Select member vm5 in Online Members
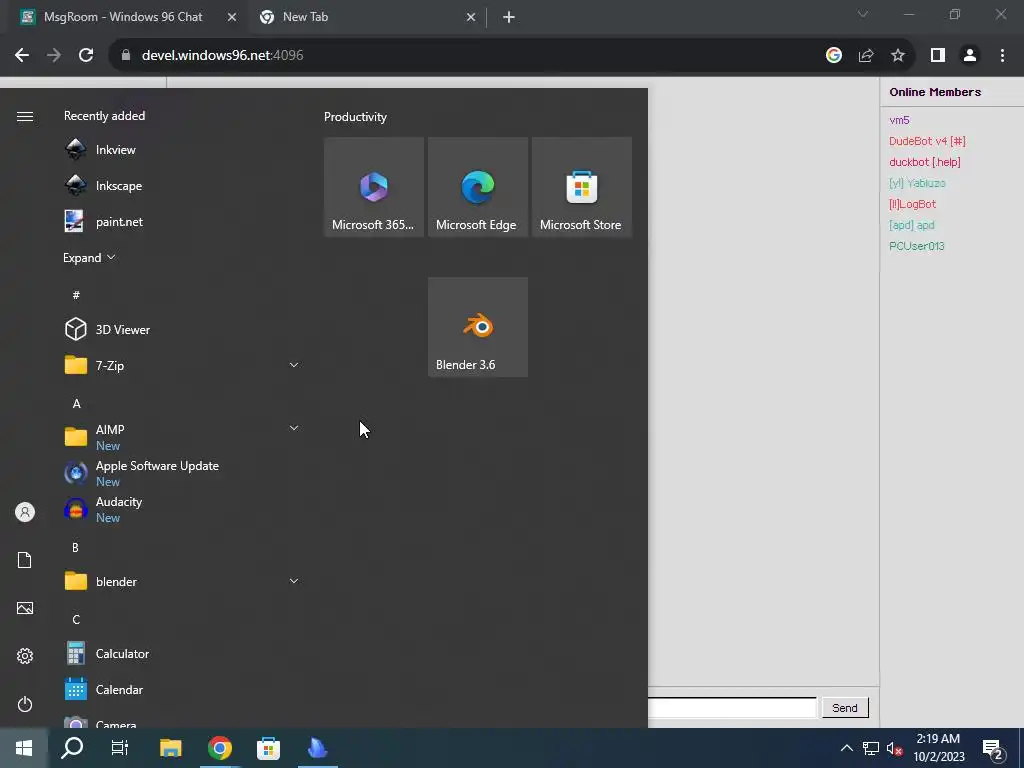Viewport: 1024px width, 768px height. click(899, 120)
